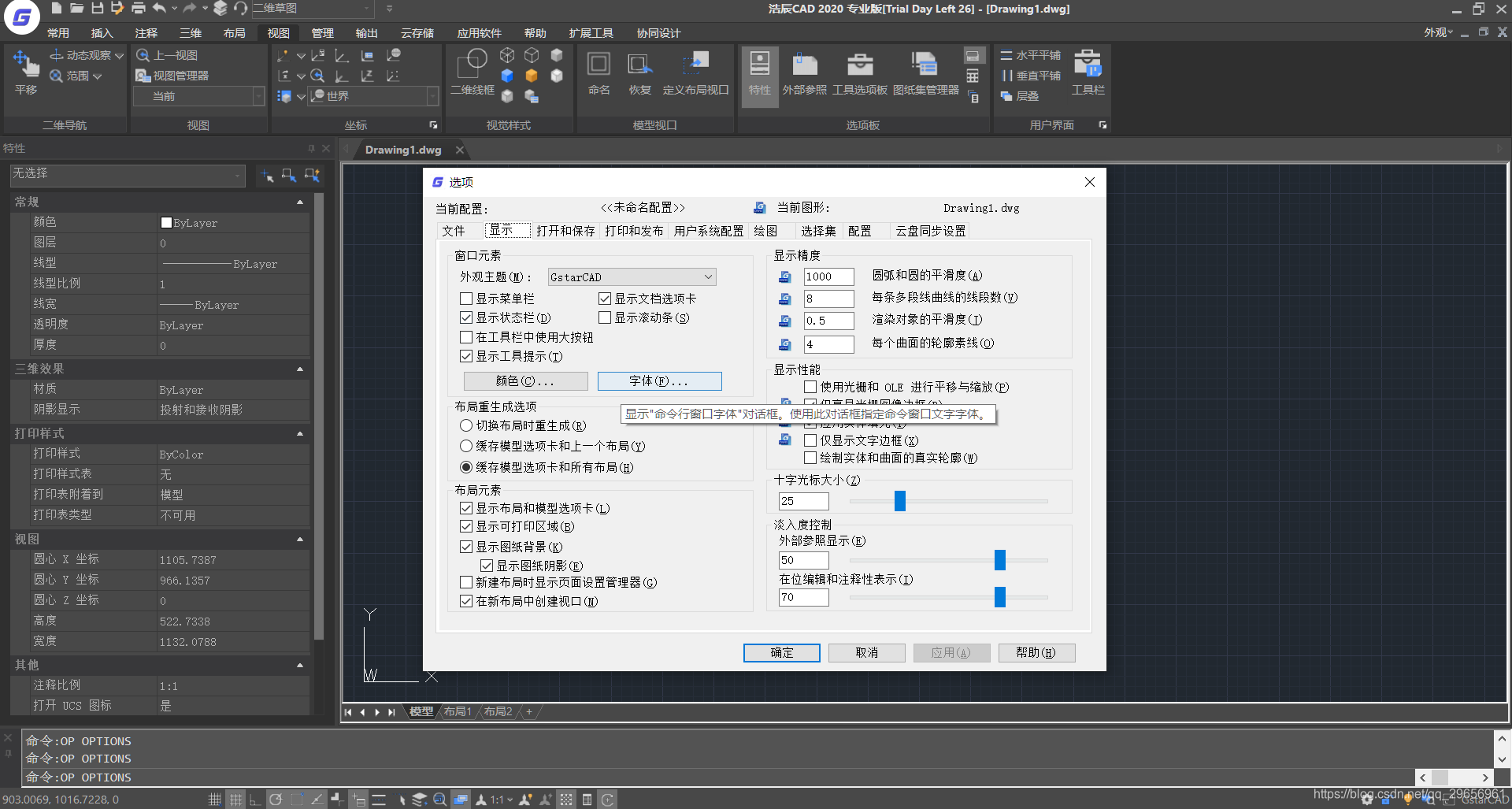This screenshot has height=809, width=1512.
Task: Open 视图管理器 view manager
Action: (x=172, y=76)
